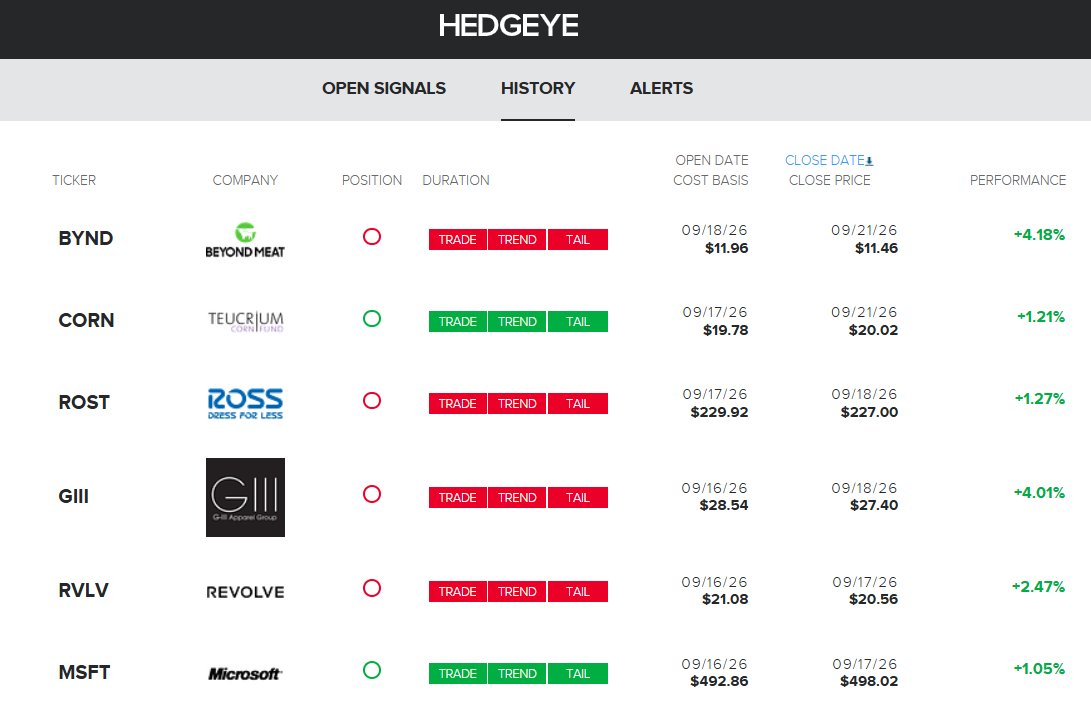The image size is (1091, 710).
Task: Click the GIII ticker symbol
Action: 74,496
